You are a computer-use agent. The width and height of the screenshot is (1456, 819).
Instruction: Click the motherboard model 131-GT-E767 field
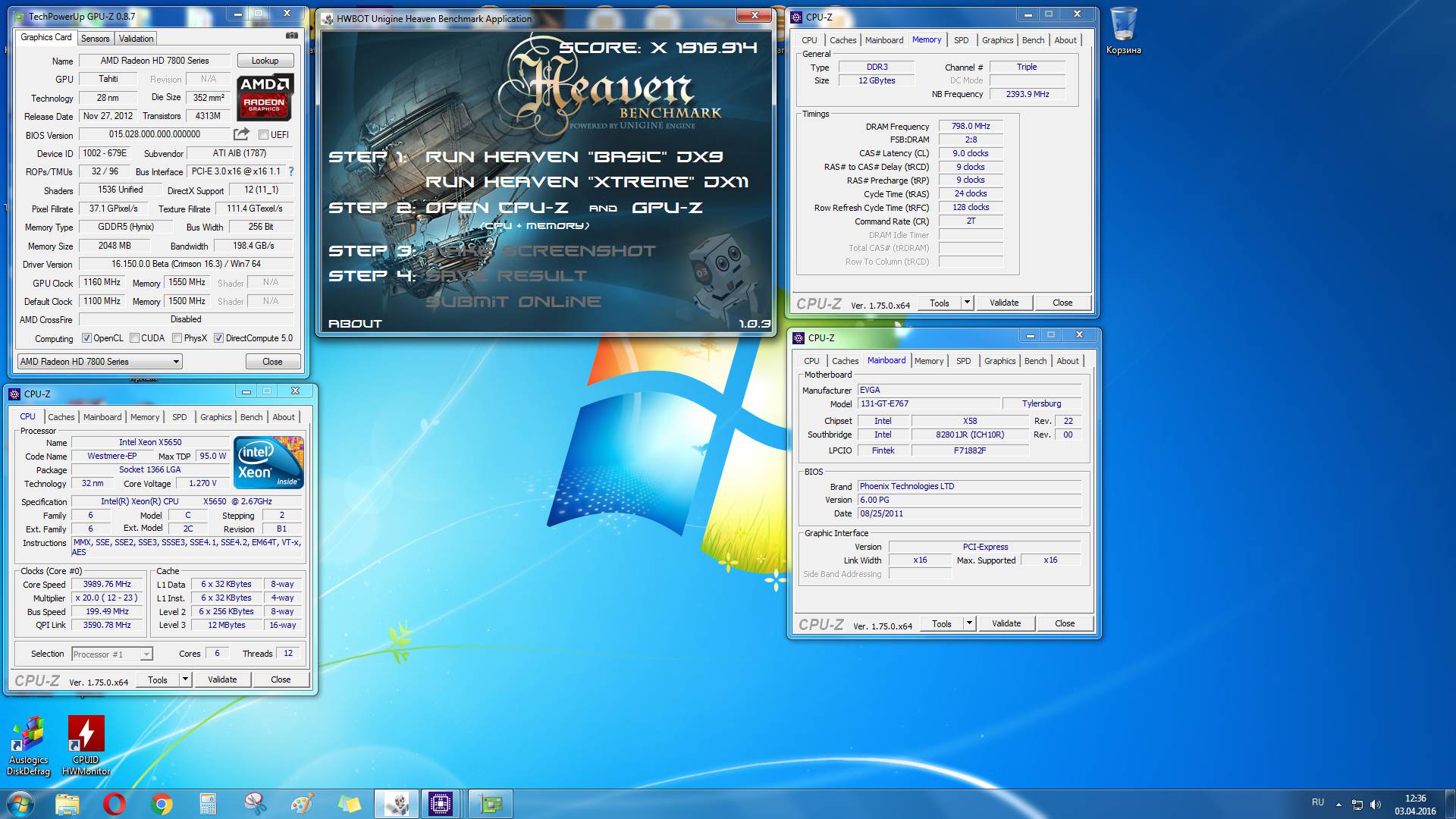coord(928,404)
